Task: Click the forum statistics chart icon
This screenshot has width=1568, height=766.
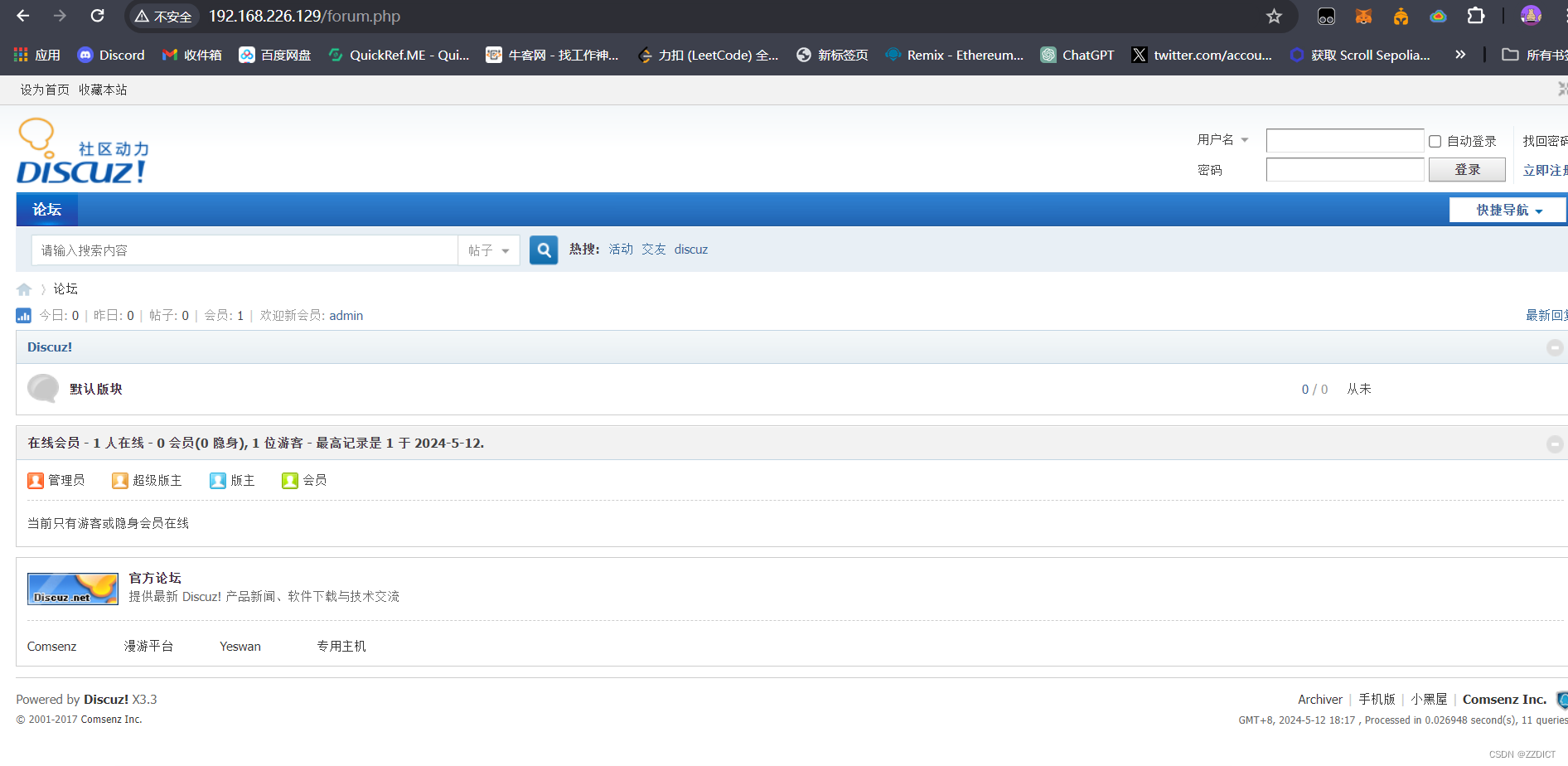Action: (23, 315)
